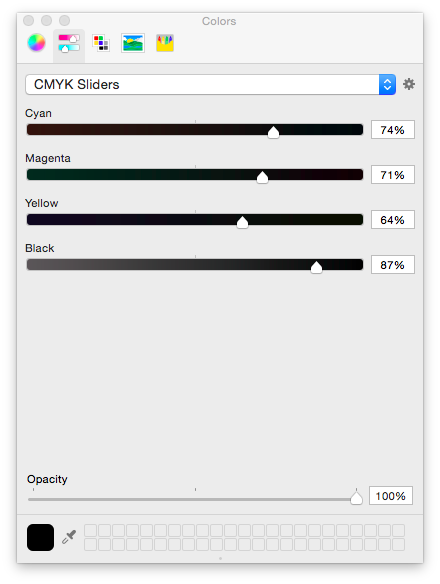Click the Magenta slider handle
440x584 pixels.
(262, 177)
